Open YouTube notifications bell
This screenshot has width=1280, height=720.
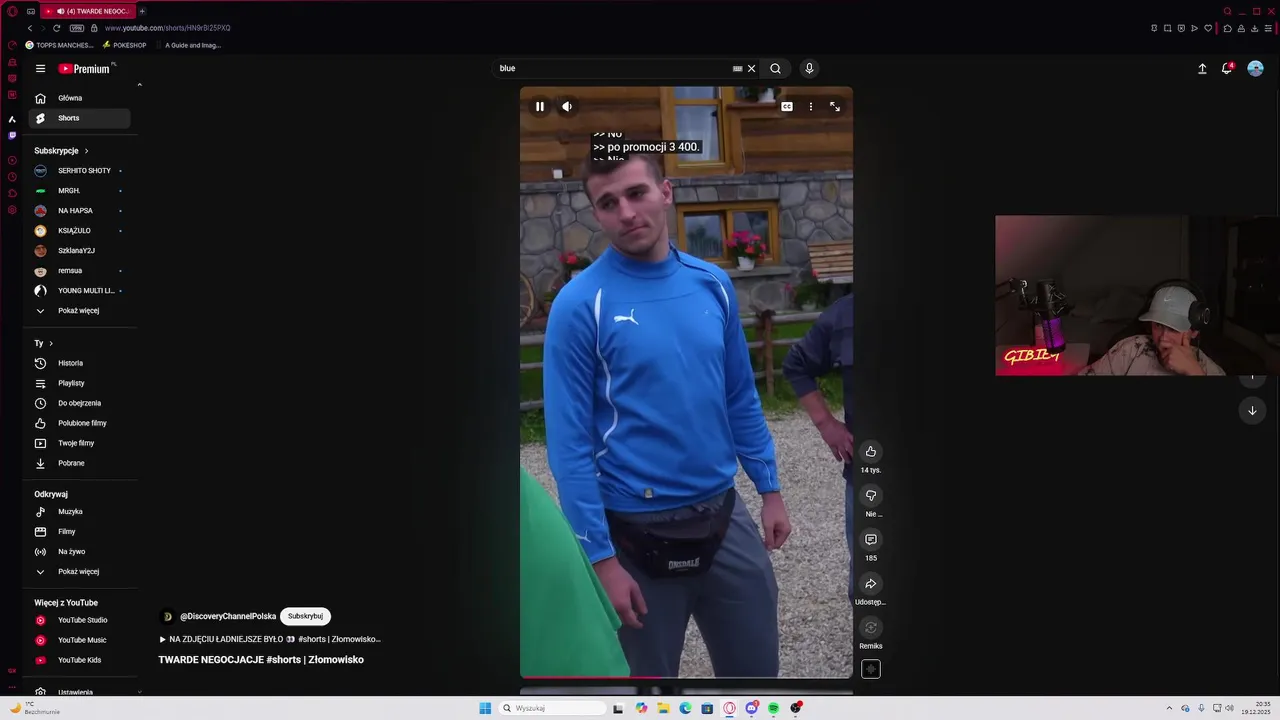1227,69
